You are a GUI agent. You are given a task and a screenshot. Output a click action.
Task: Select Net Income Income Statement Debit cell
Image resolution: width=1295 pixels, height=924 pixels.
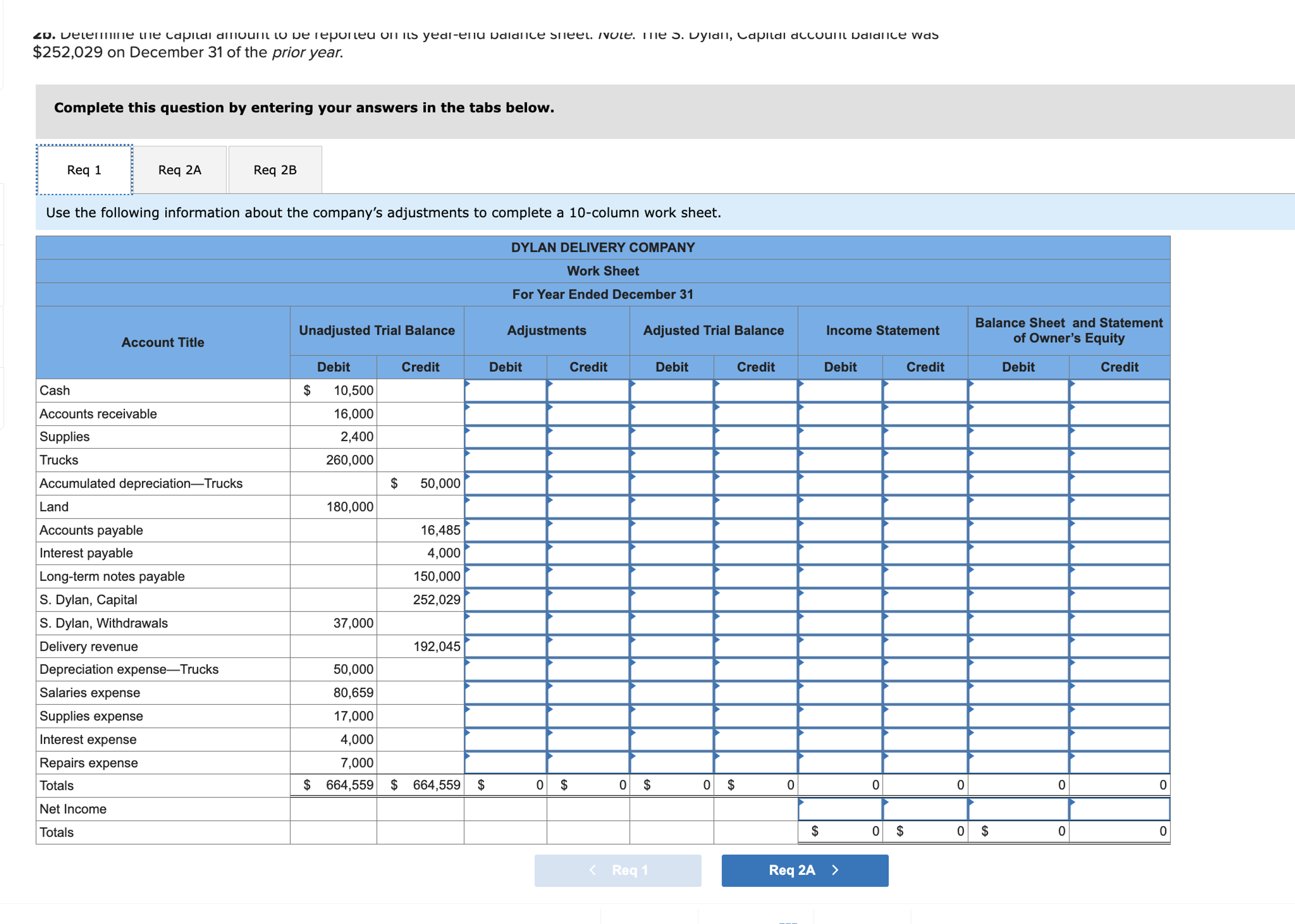pos(840,809)
